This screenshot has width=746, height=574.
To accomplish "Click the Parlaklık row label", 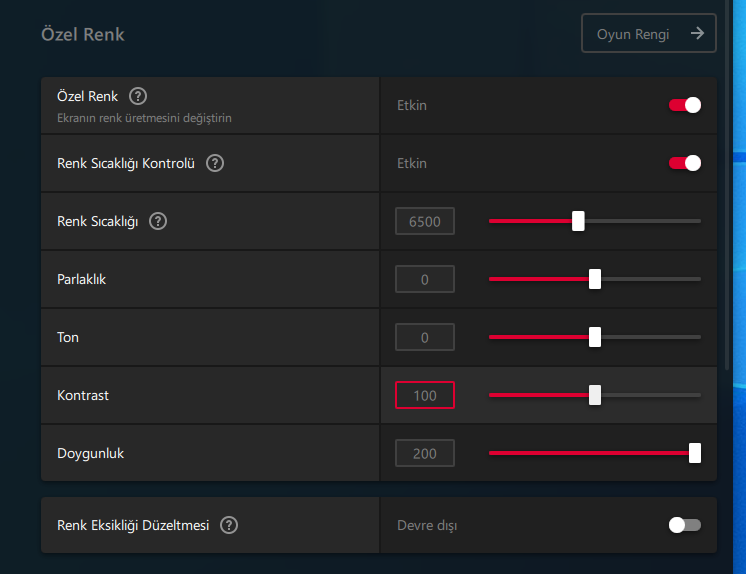I will tap(81, 279).
